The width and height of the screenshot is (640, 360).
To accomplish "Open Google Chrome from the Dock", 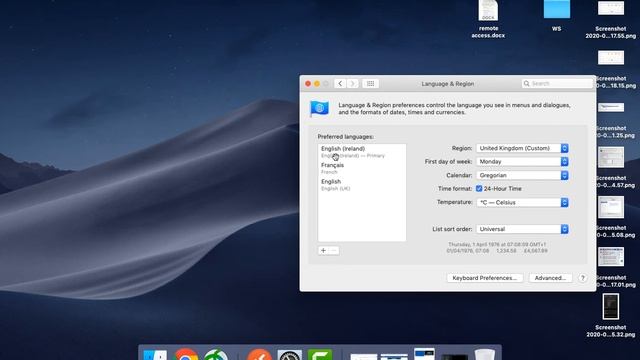I will (186, 354).
